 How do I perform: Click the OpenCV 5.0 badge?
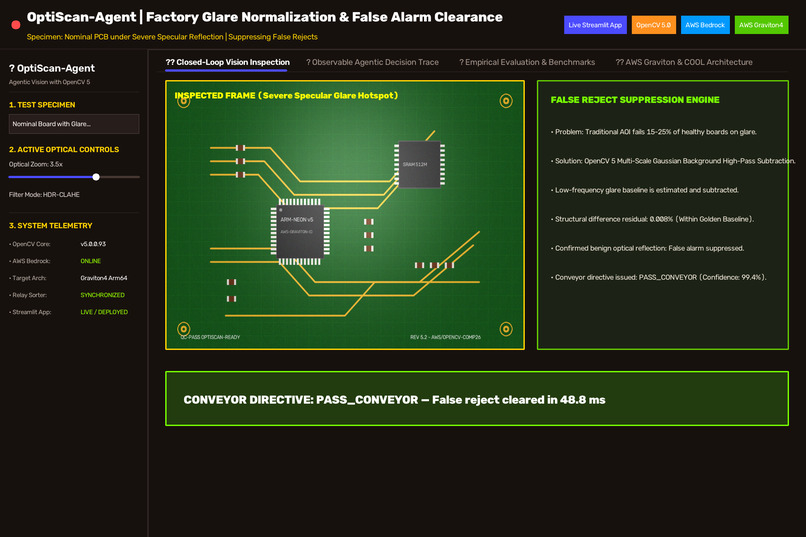click(653, 25)
